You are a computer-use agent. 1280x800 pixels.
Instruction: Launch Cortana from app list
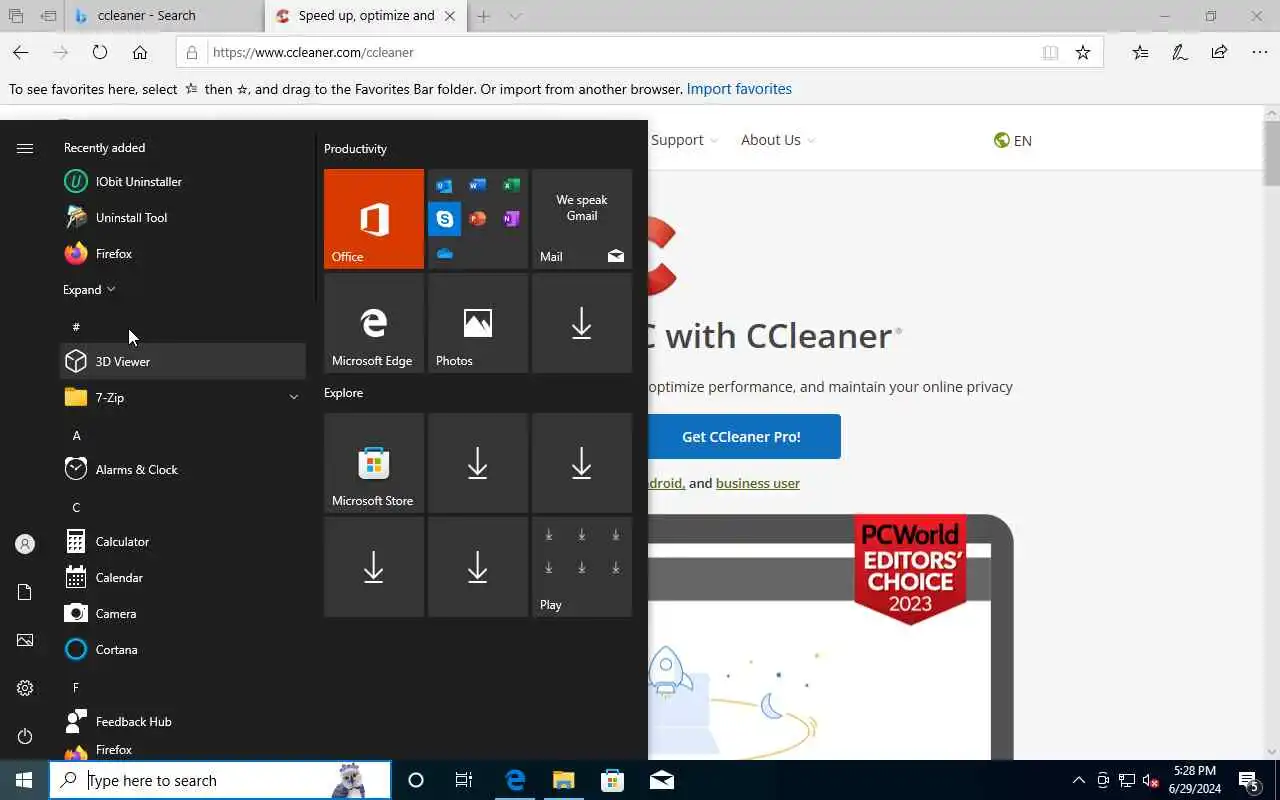(x=183, y=649)
